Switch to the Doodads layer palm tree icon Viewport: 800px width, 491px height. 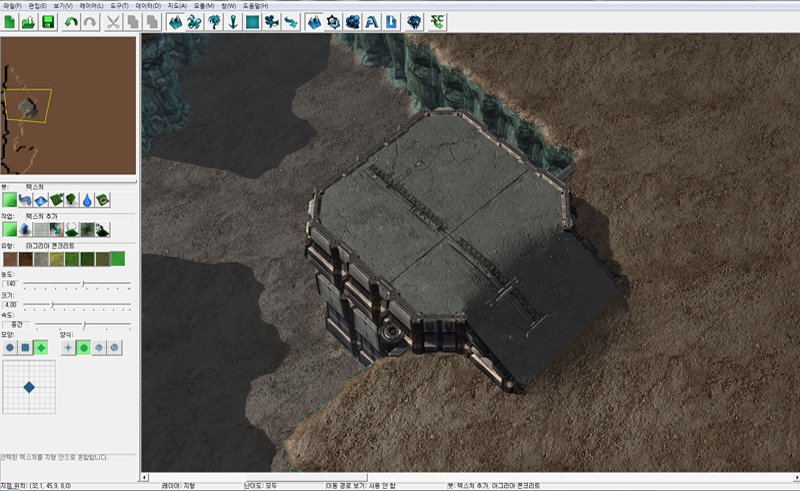pyautogui.click(x=214, y=22)
